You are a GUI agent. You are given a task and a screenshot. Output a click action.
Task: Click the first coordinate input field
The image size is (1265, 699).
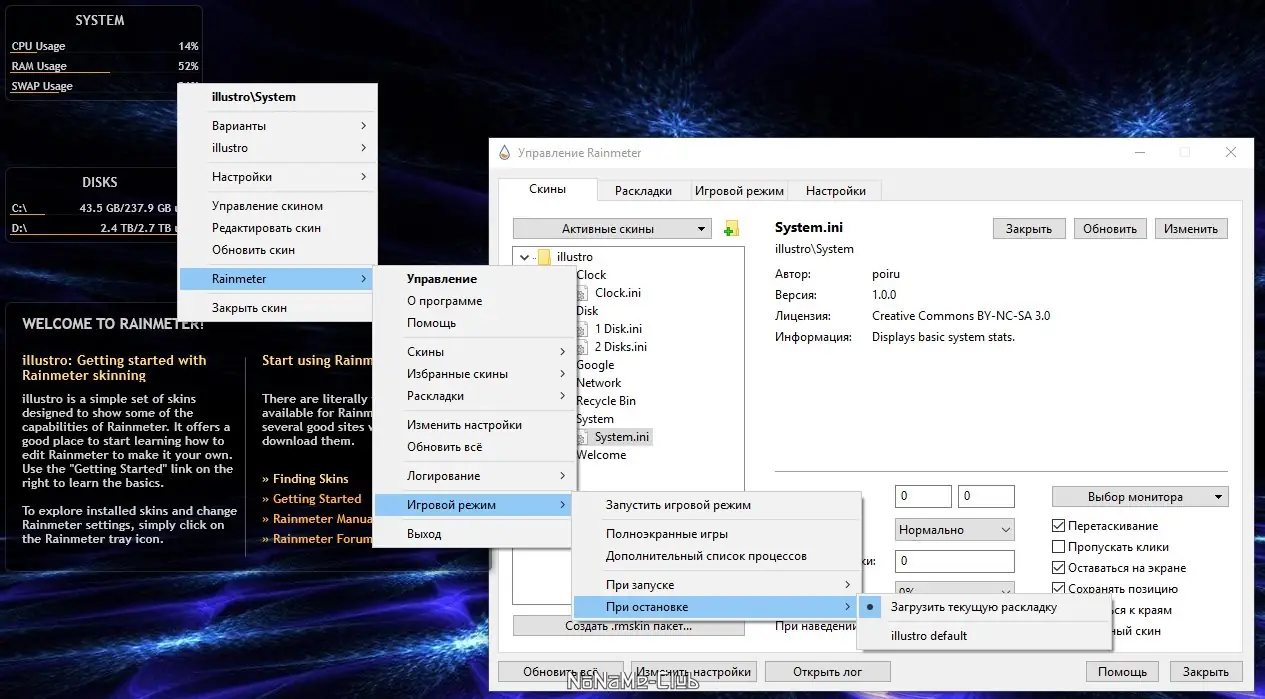click(x=923, y=496)
